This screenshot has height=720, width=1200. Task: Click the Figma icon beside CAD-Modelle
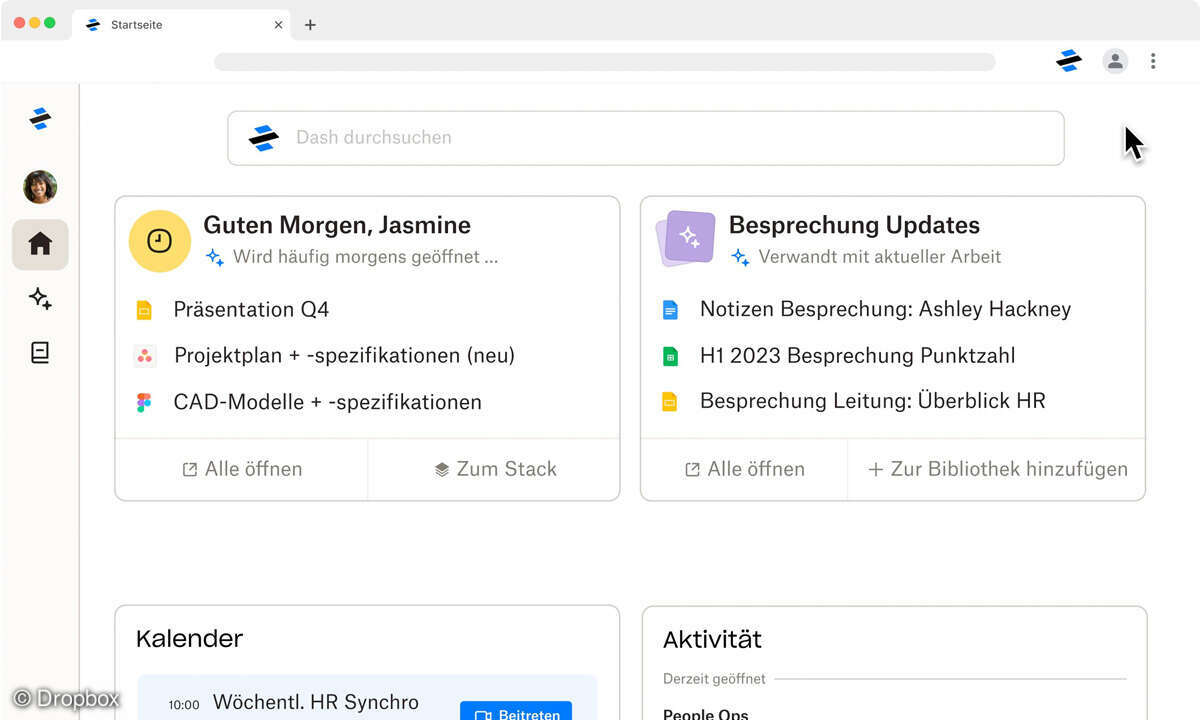(x=144, y=402)
